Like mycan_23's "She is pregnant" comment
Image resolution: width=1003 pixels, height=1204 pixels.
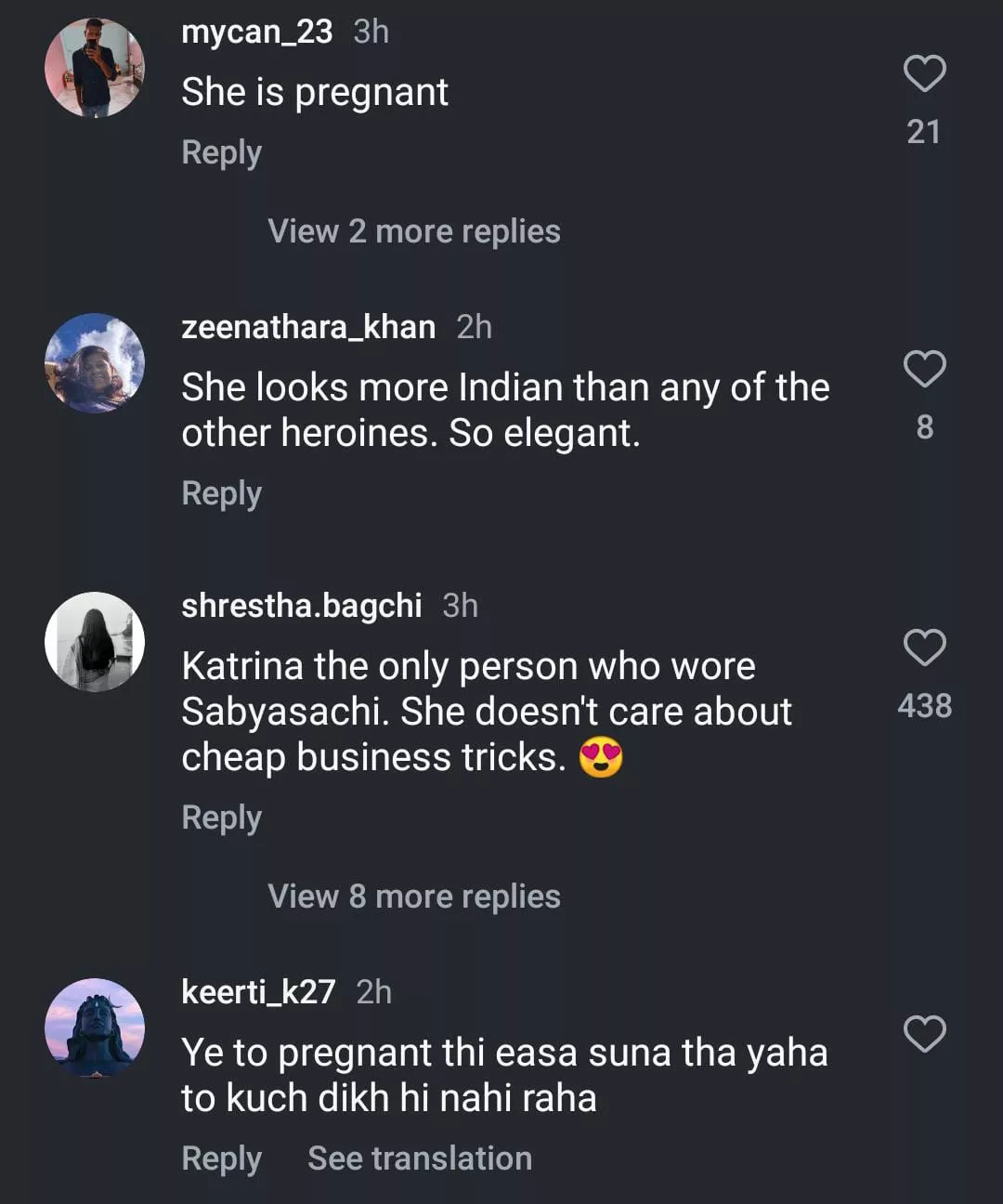coord(924,74)
